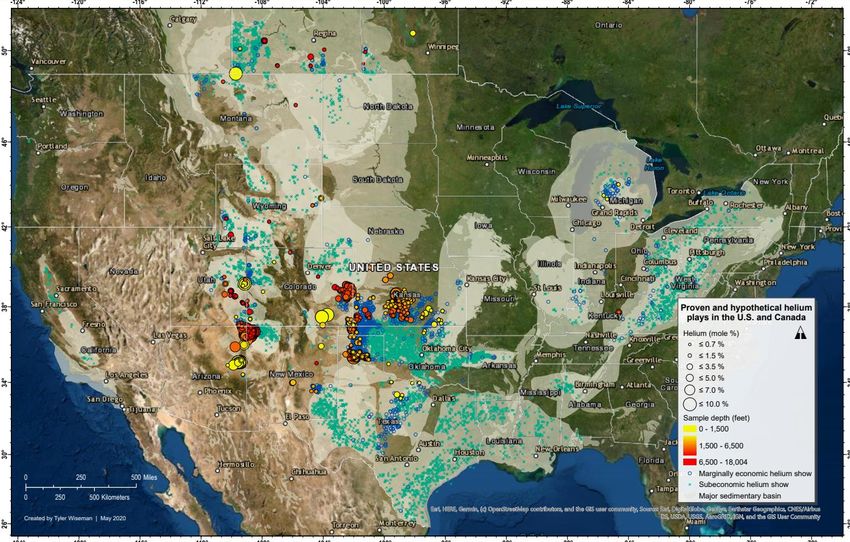Image resolution: width=850 pixels, height=542 pixels.
Task: Click the Montana state label
Action: point(236,118)
